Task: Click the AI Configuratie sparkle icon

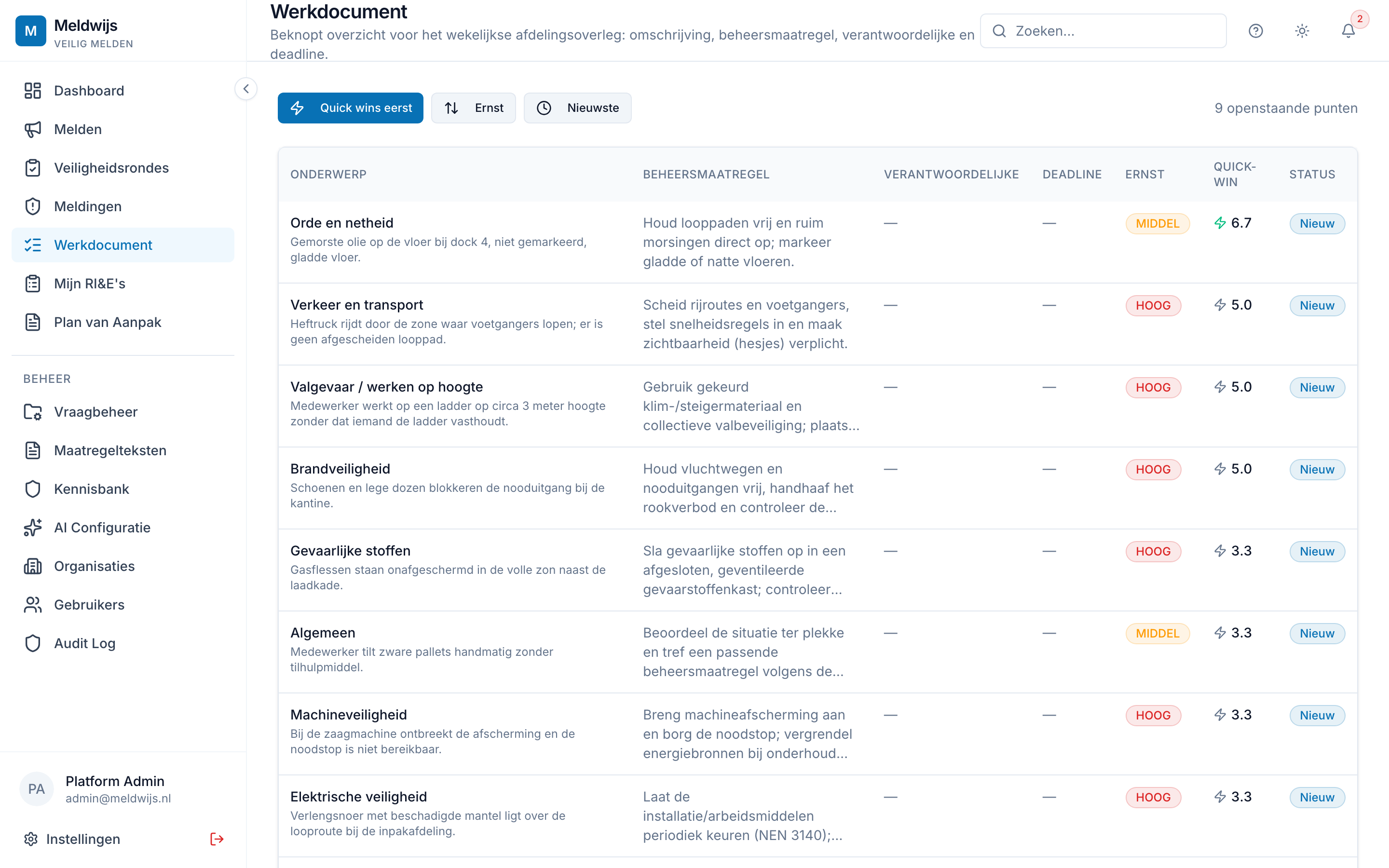Action: 33,528
